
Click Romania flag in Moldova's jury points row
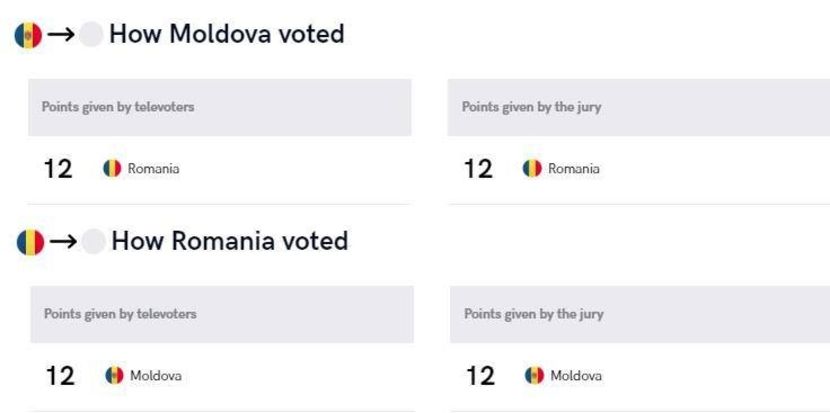(533, 169)
